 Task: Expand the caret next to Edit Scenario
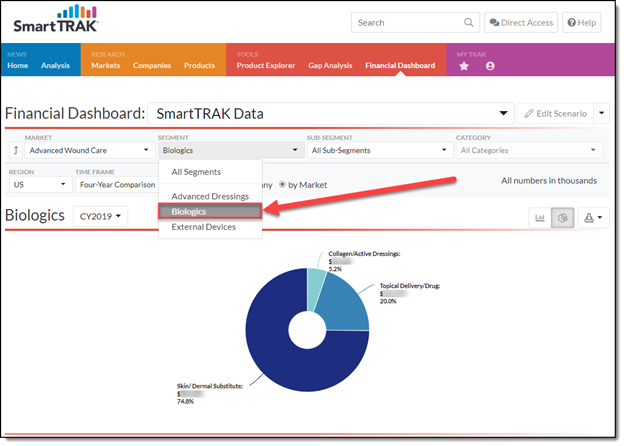click(602, 113)
